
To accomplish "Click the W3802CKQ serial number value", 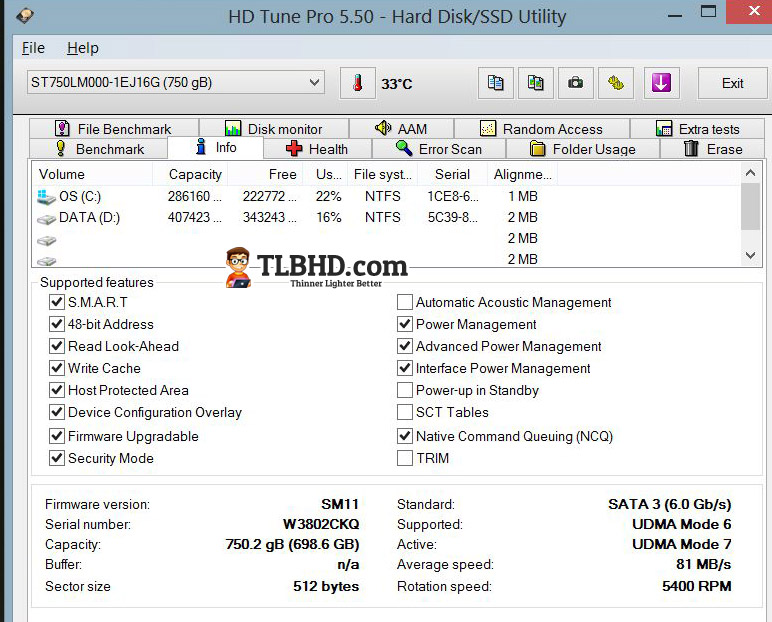I will coord(321,524).
